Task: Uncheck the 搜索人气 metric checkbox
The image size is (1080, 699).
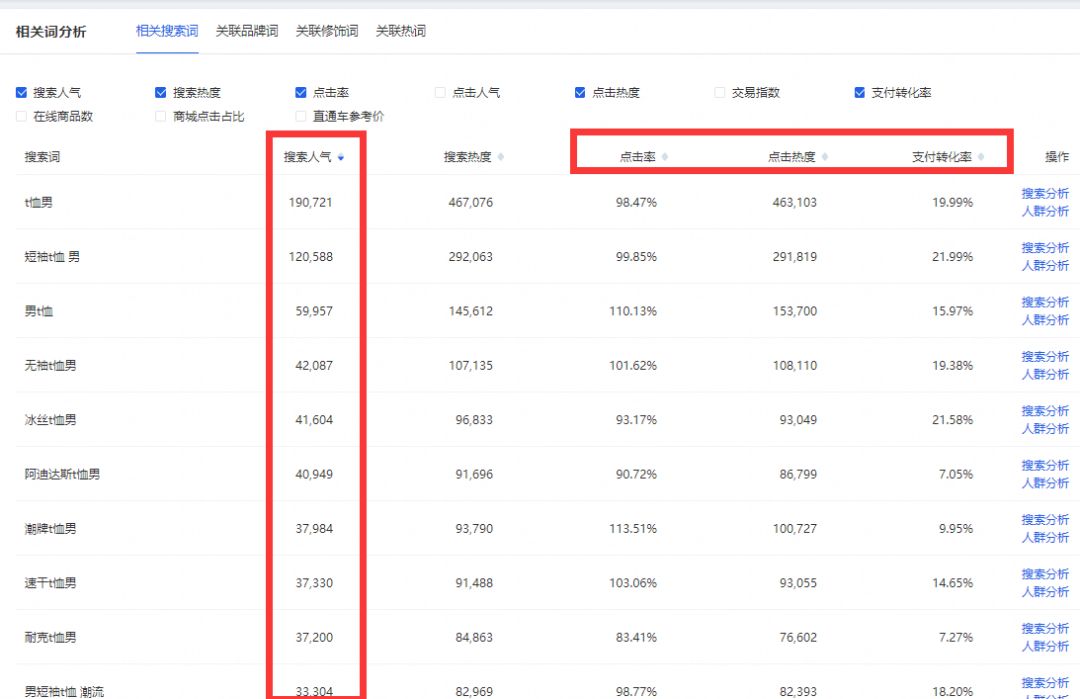Action: click(x=21, y=92)
